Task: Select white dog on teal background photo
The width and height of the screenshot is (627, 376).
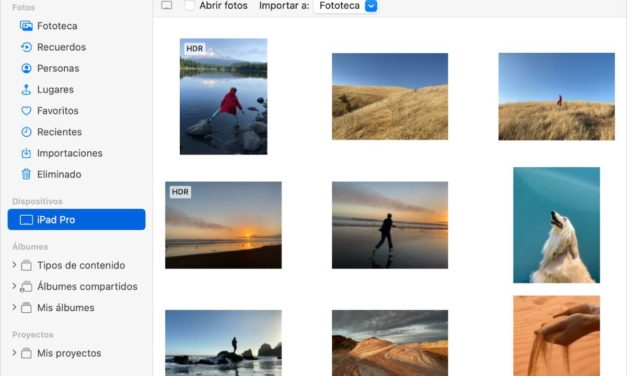Action: point(557,225)
